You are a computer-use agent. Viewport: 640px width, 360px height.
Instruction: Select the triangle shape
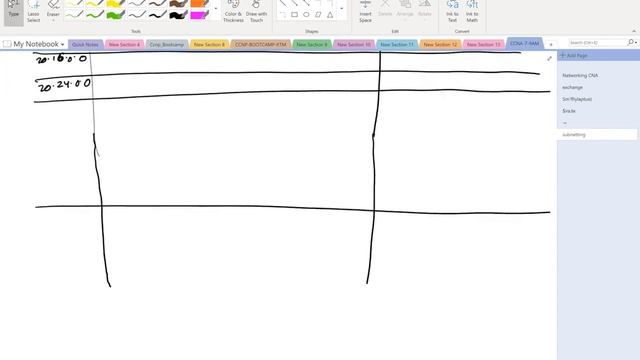[330, 15]
